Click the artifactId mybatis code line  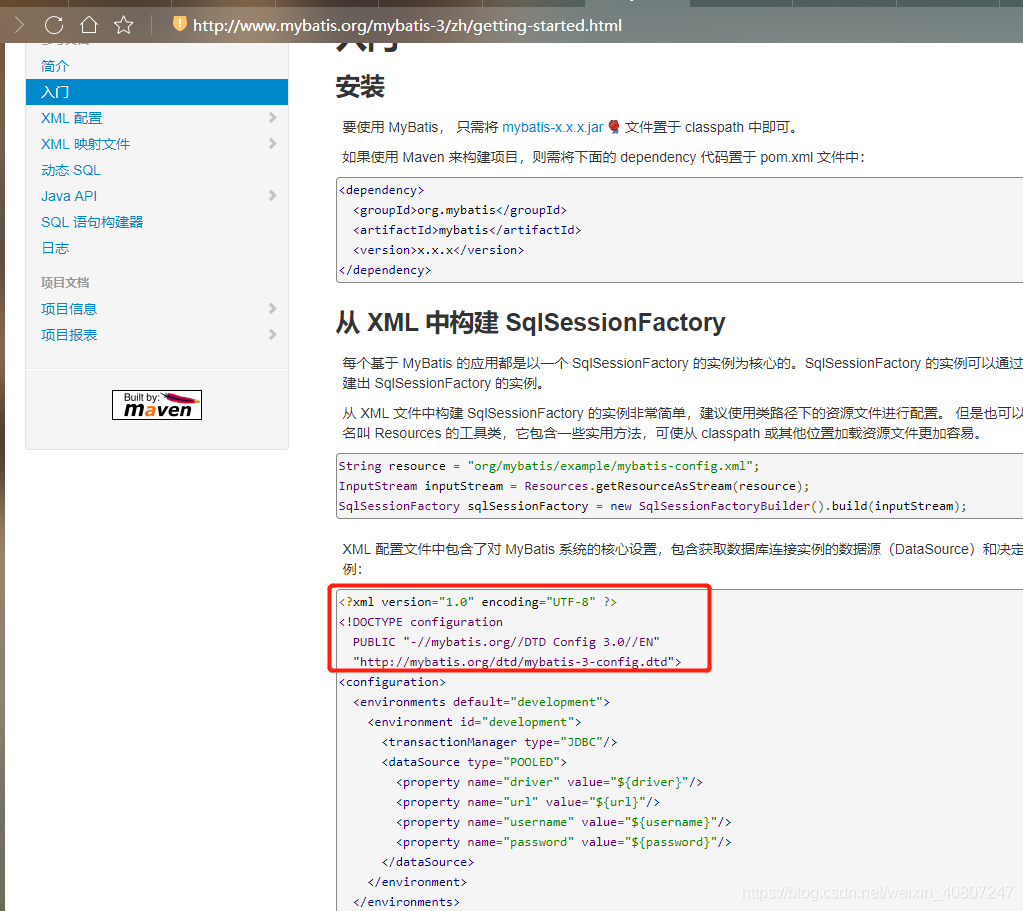[x=467, y=230]
